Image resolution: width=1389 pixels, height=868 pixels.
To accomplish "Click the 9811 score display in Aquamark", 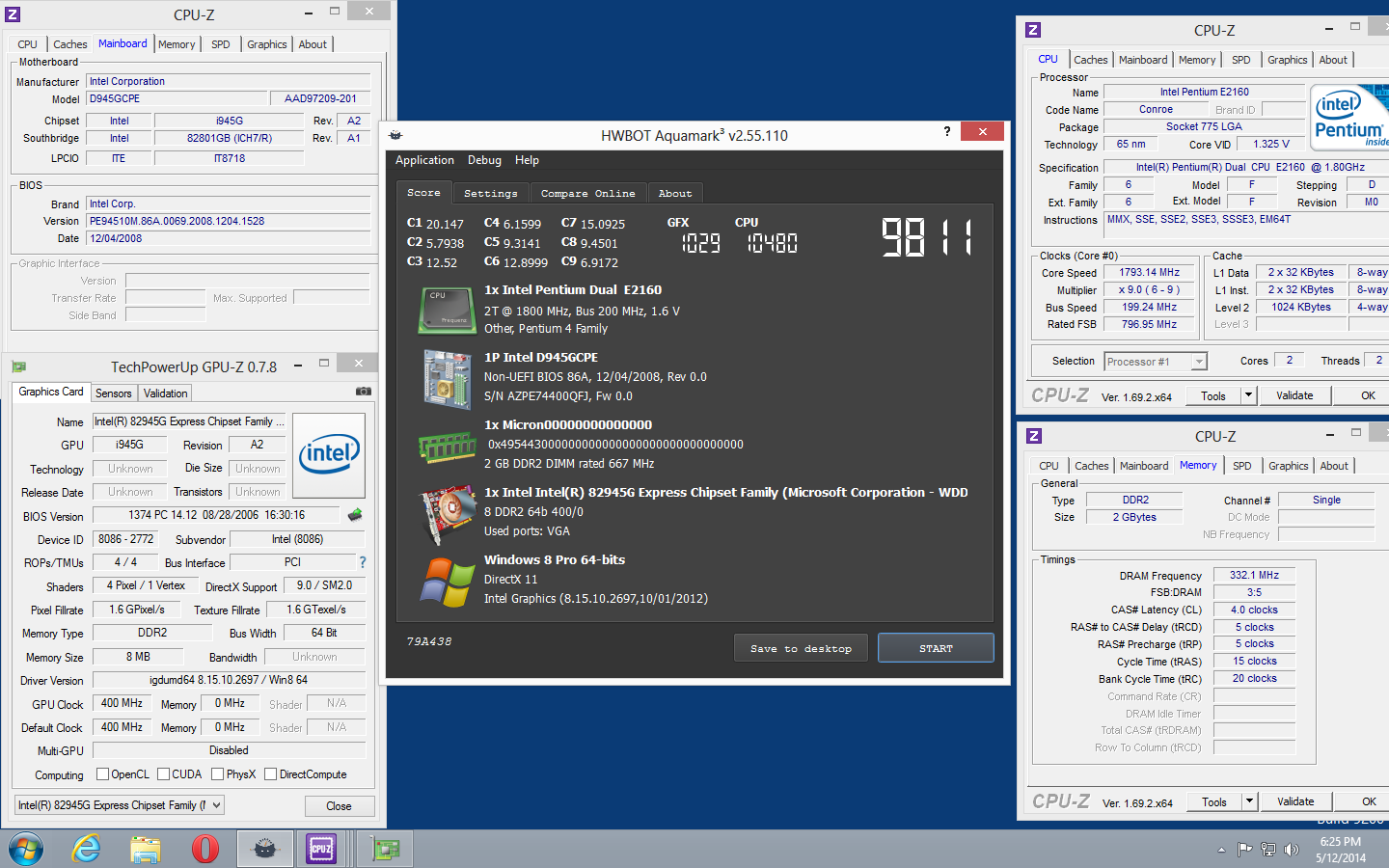I will click(927, 237).
